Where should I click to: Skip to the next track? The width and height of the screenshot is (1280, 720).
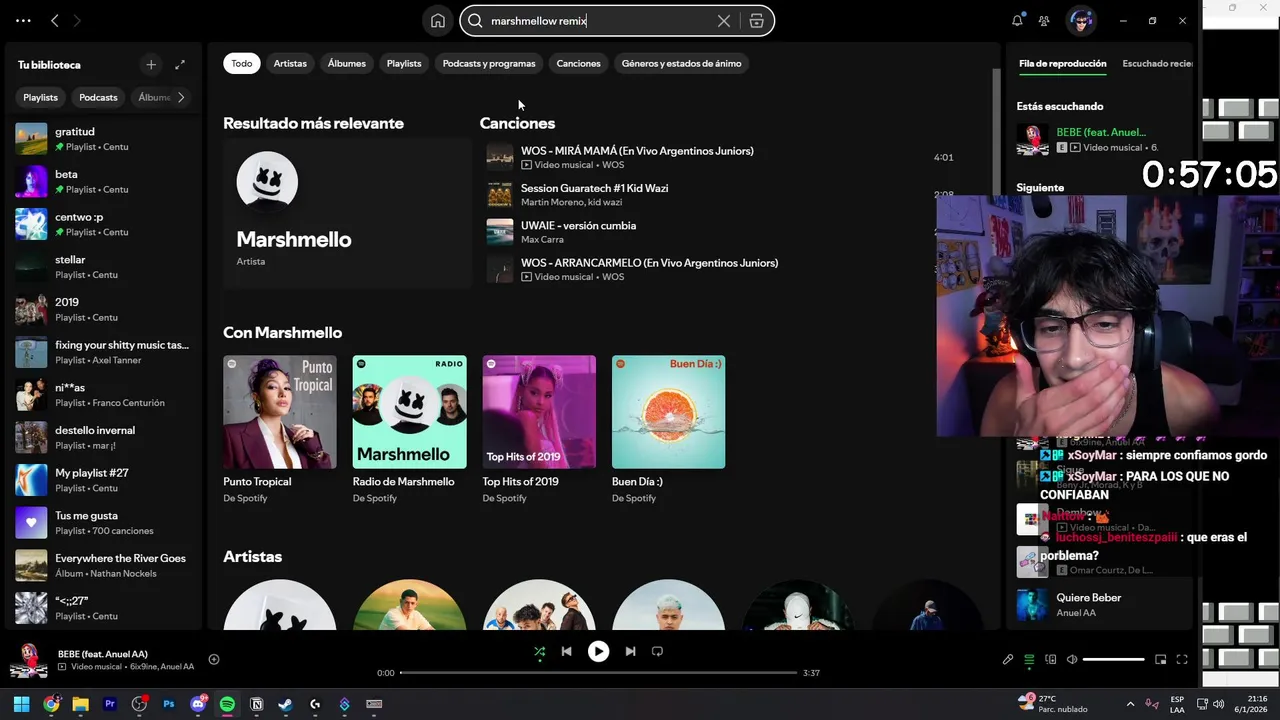tap(630, 651)
